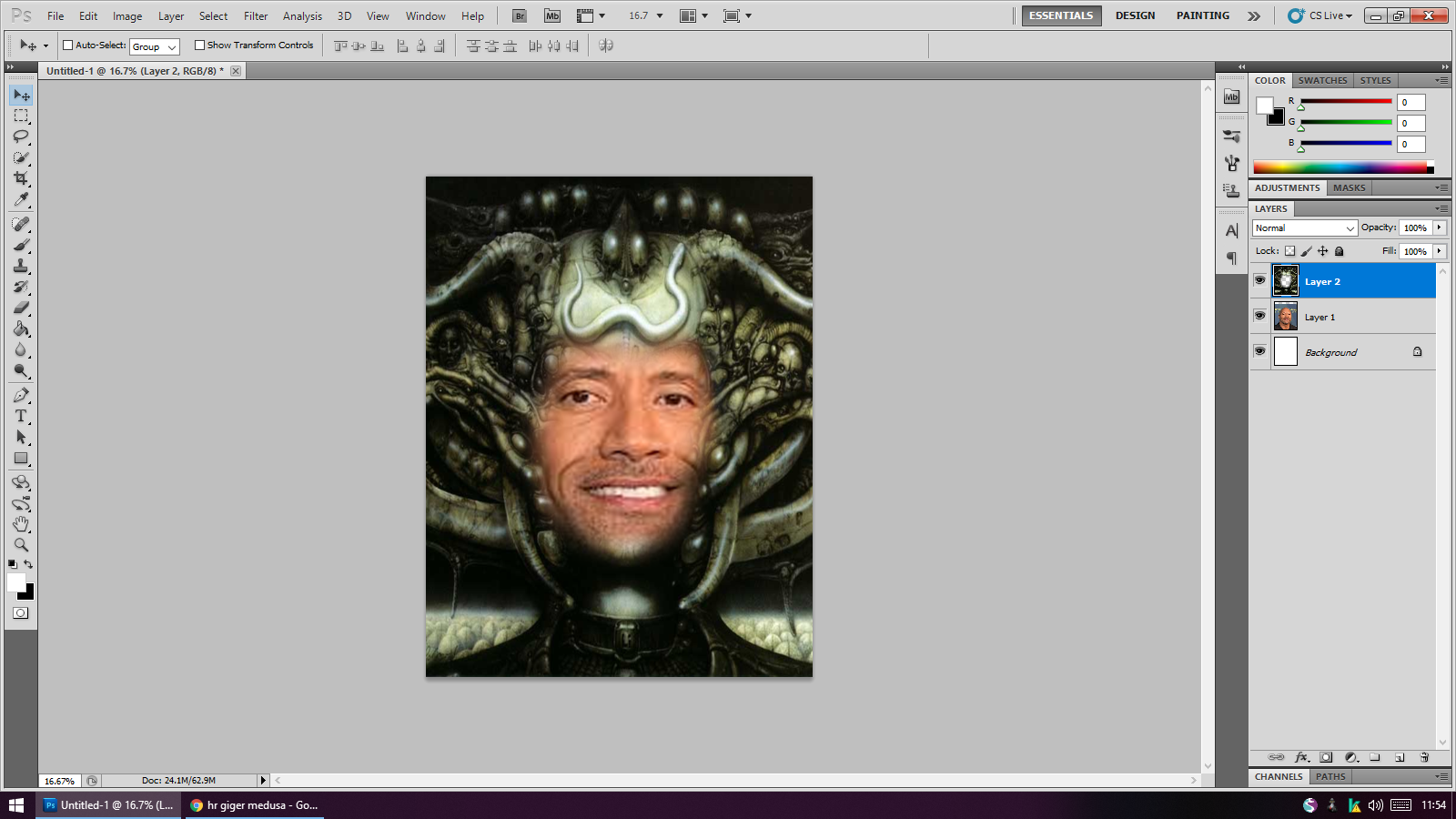Switch to the Swatches tab
1456x819 pixels.
pos(1322,80)
